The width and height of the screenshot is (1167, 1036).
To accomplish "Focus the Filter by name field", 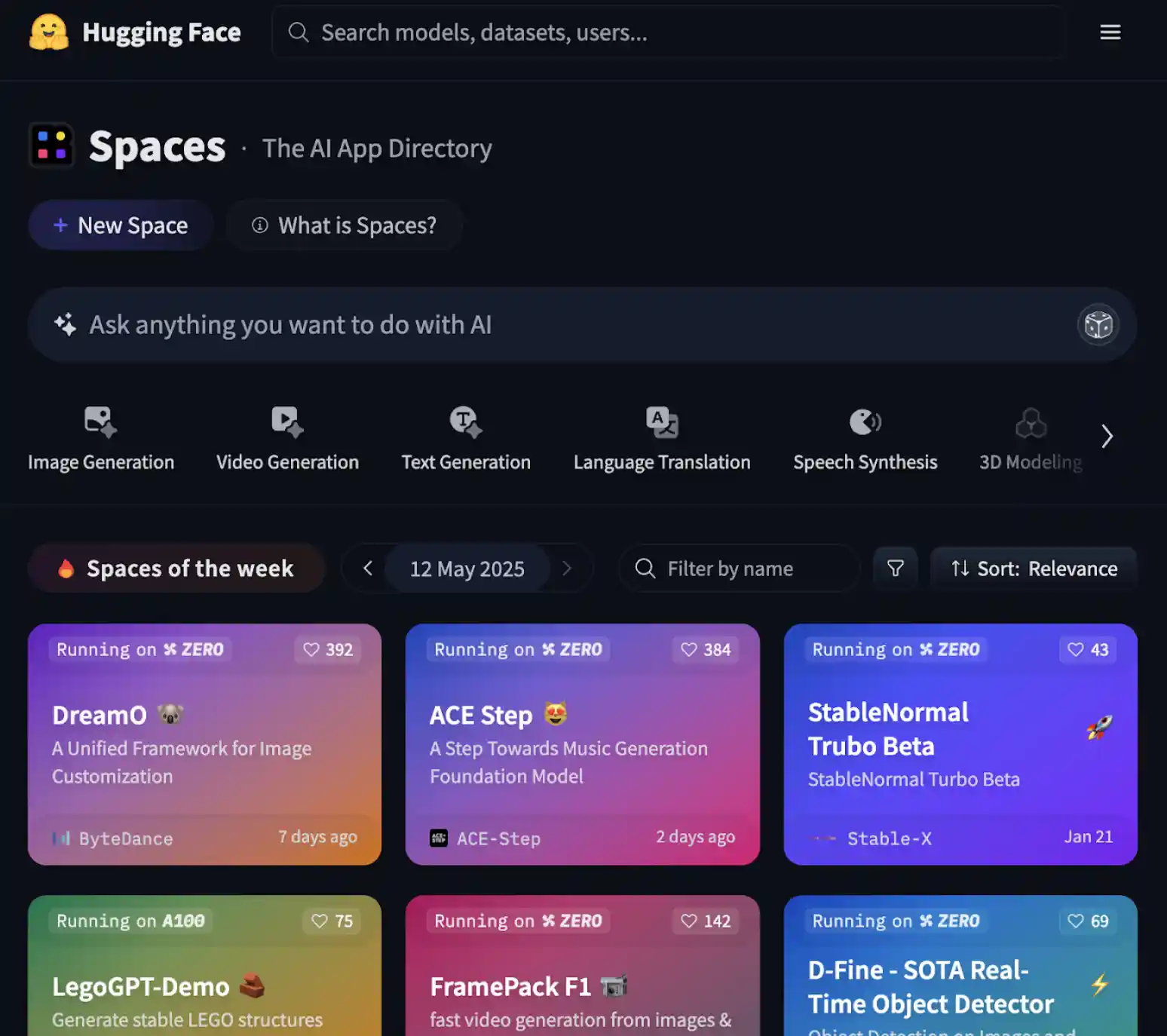I will 739,569.
